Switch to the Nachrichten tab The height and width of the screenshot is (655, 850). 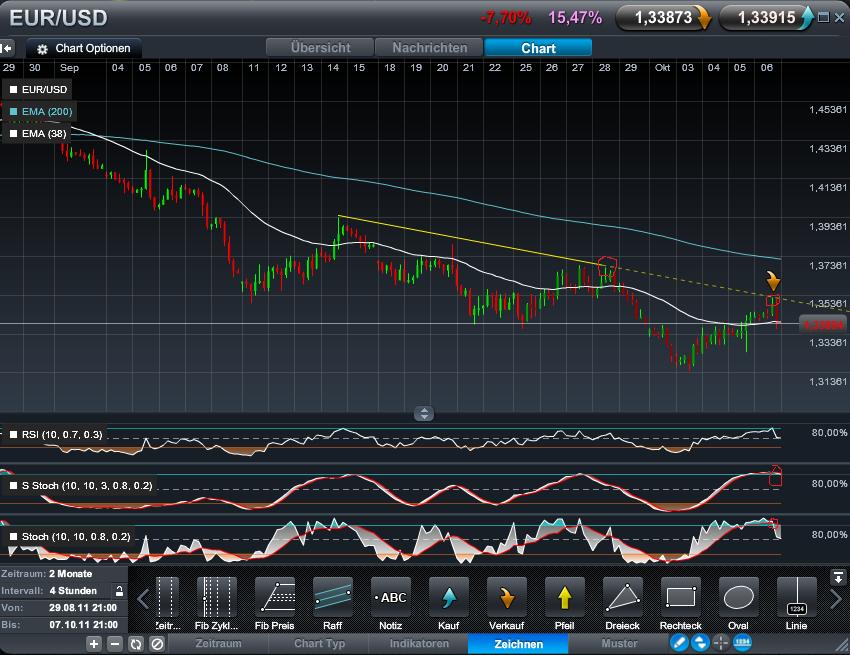coord(427,47)
